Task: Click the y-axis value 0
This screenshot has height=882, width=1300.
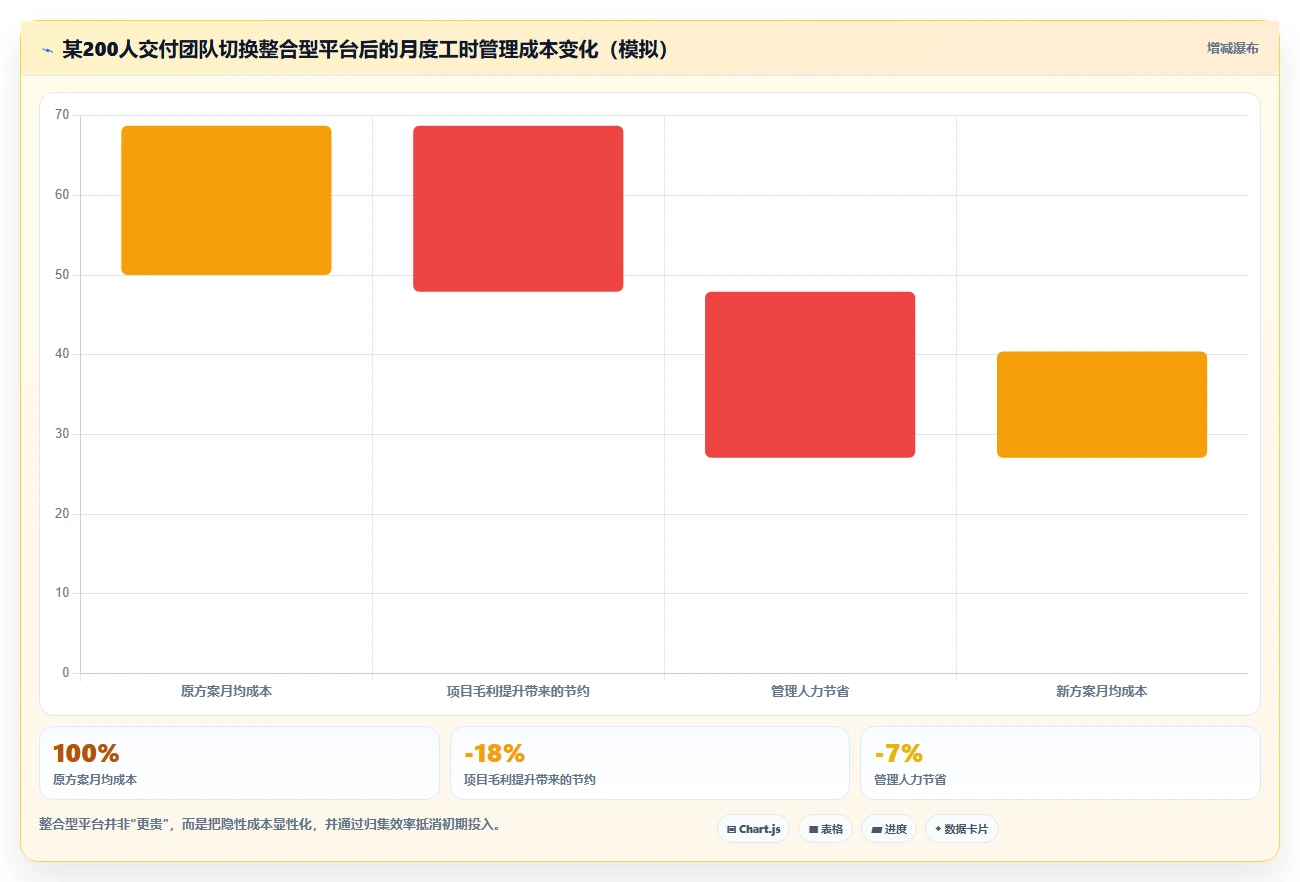Action: [x=66, y=673]
